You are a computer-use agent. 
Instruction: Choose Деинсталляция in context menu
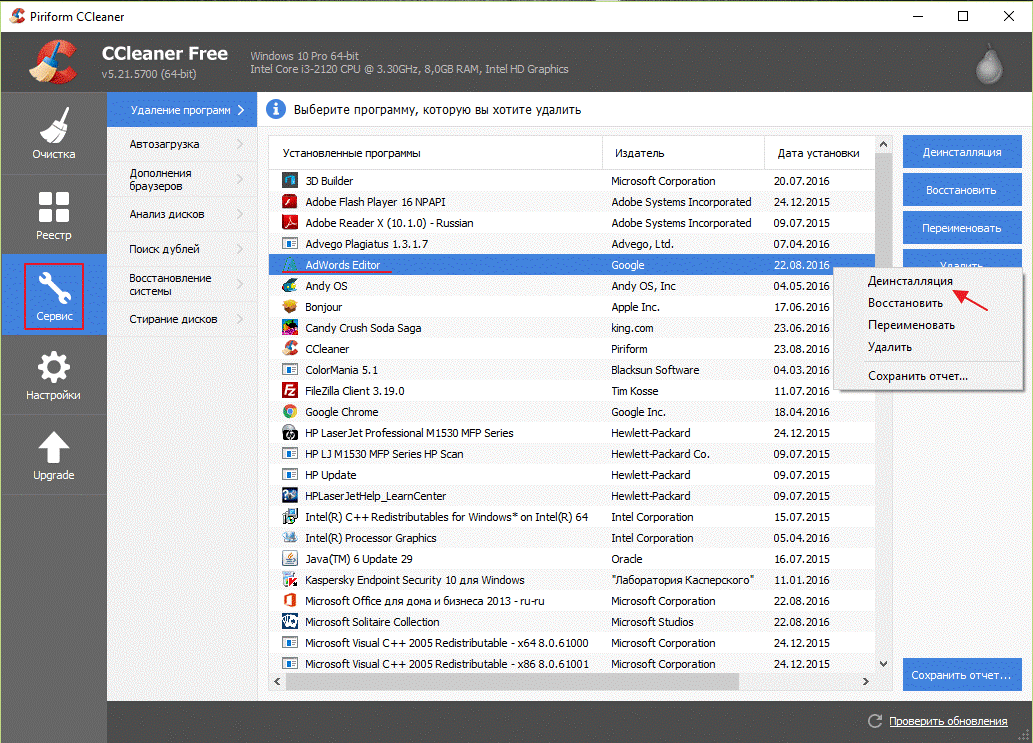(x=909, y=282)
